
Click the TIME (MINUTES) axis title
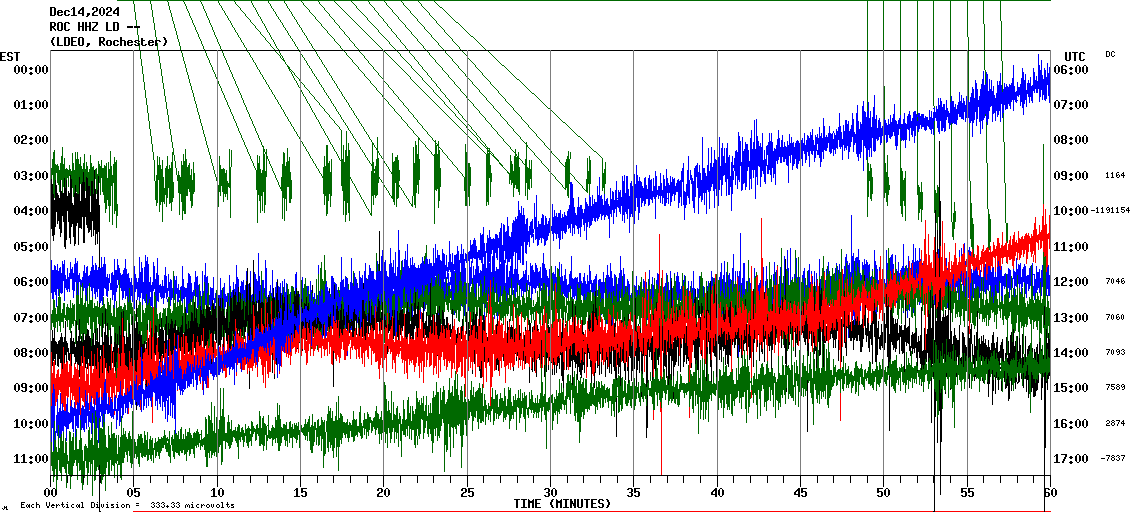(562, 504)
